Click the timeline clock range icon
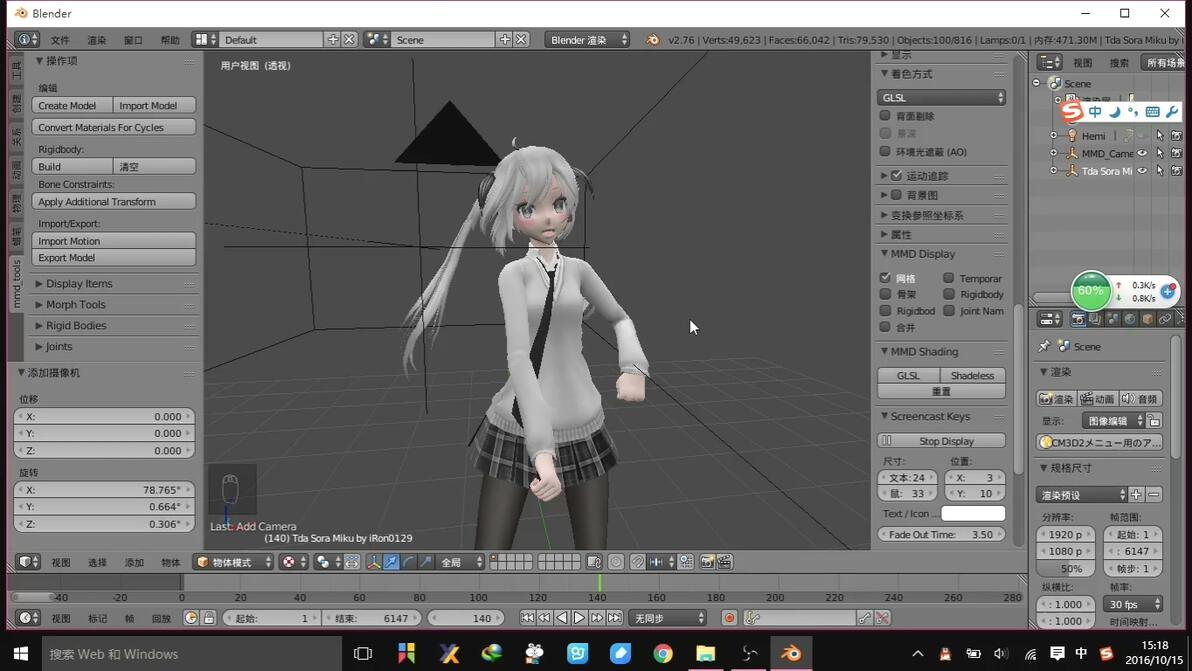The height and width of the screenshot is (671, 1192). pos(191,618)
